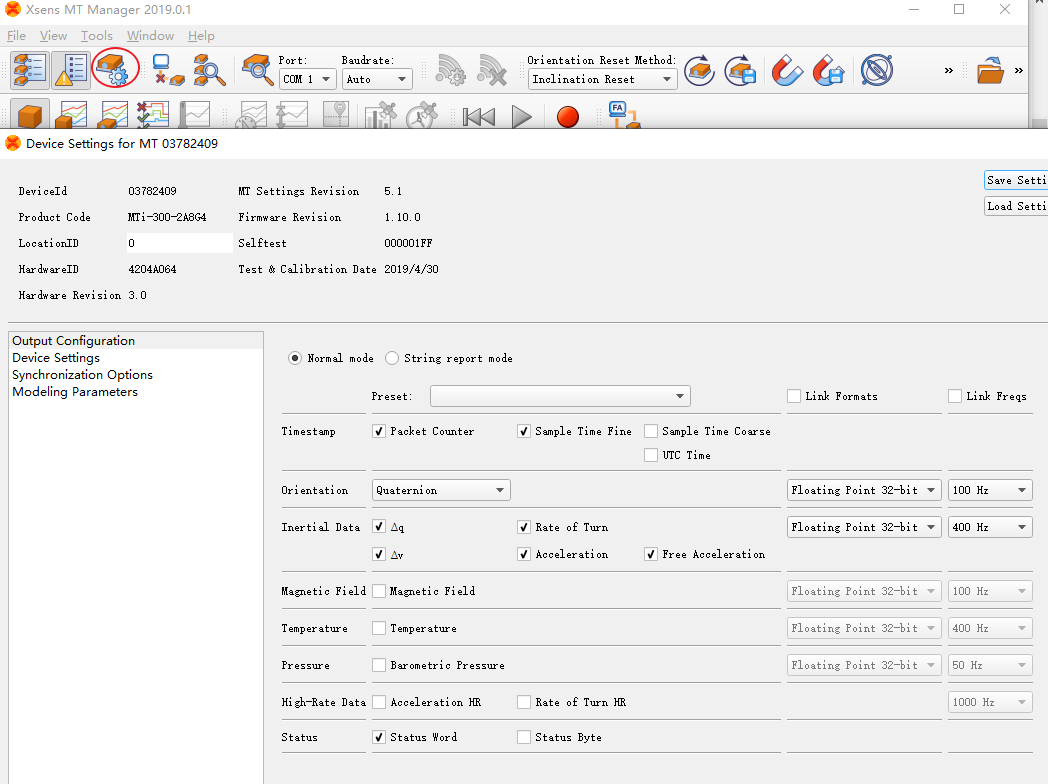
Task: Open the File menu
Action: pyautogui.click(x=16, y=36)
